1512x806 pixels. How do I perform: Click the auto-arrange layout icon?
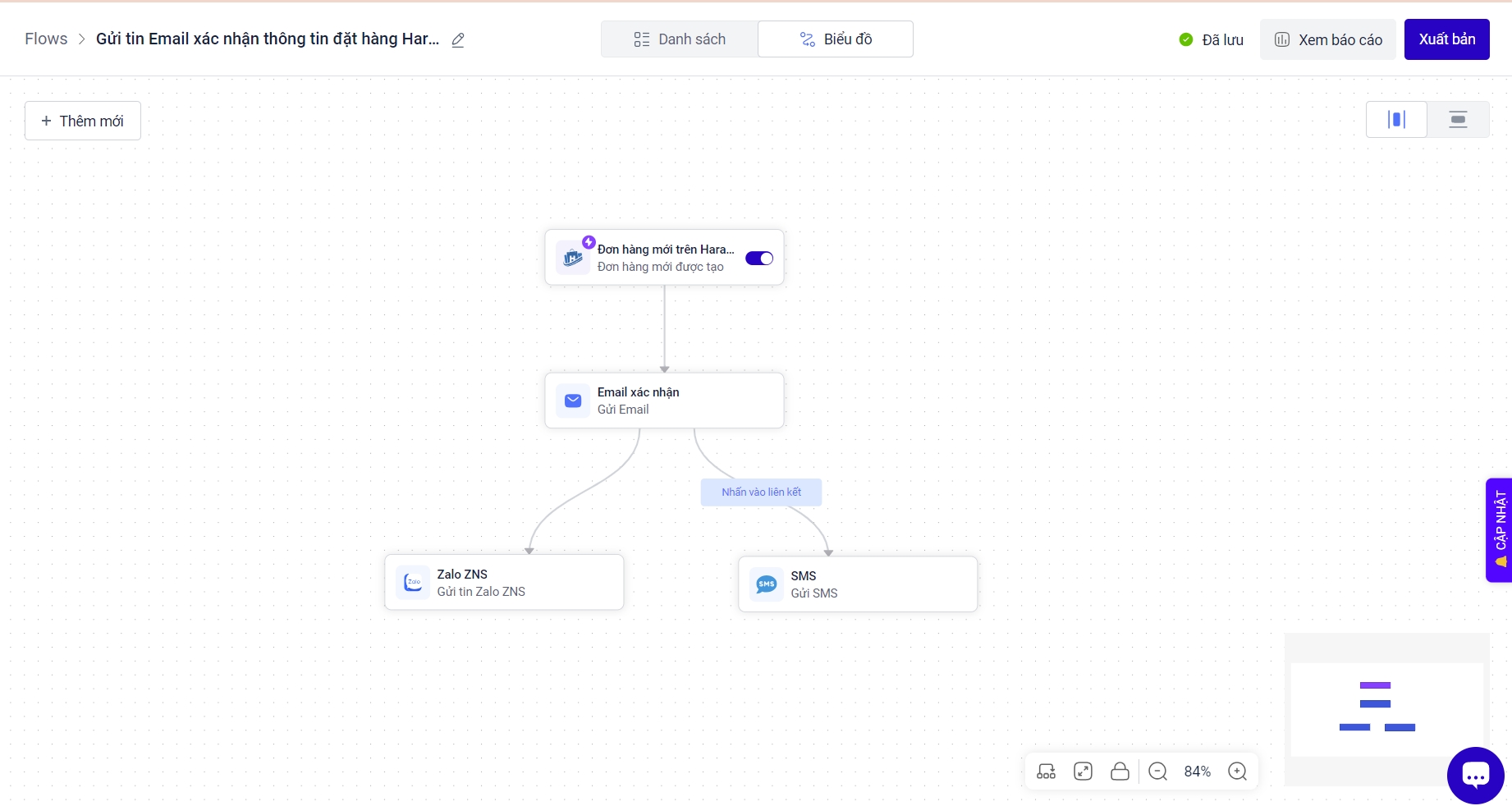coord(1046,772)
